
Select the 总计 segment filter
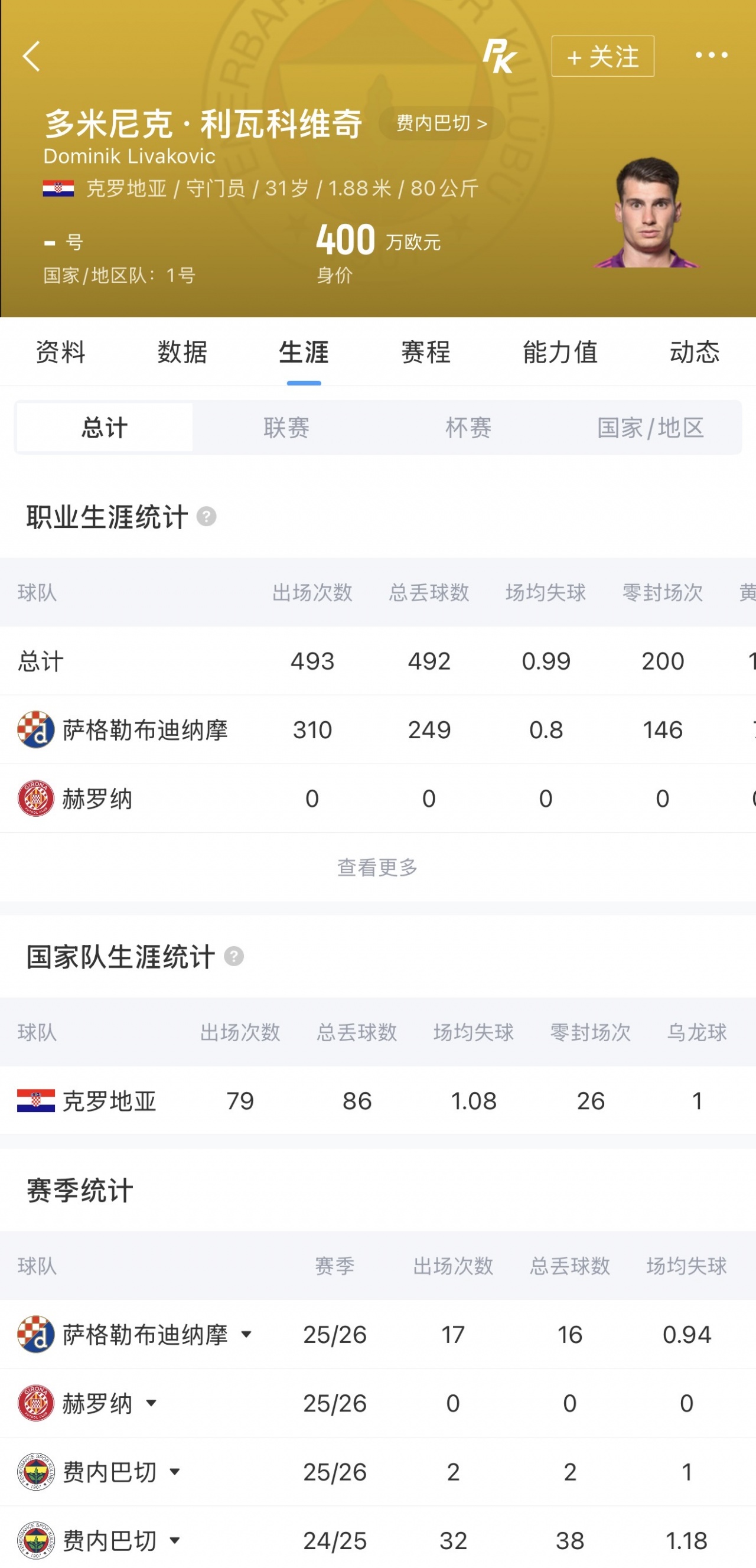pyautogui.click(x=105, y=428)
